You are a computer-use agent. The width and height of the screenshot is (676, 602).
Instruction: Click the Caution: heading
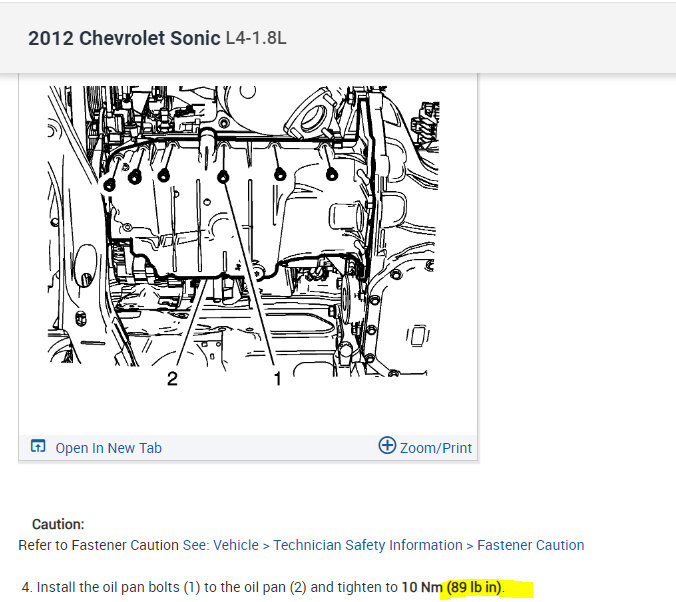tap(58, 524)
